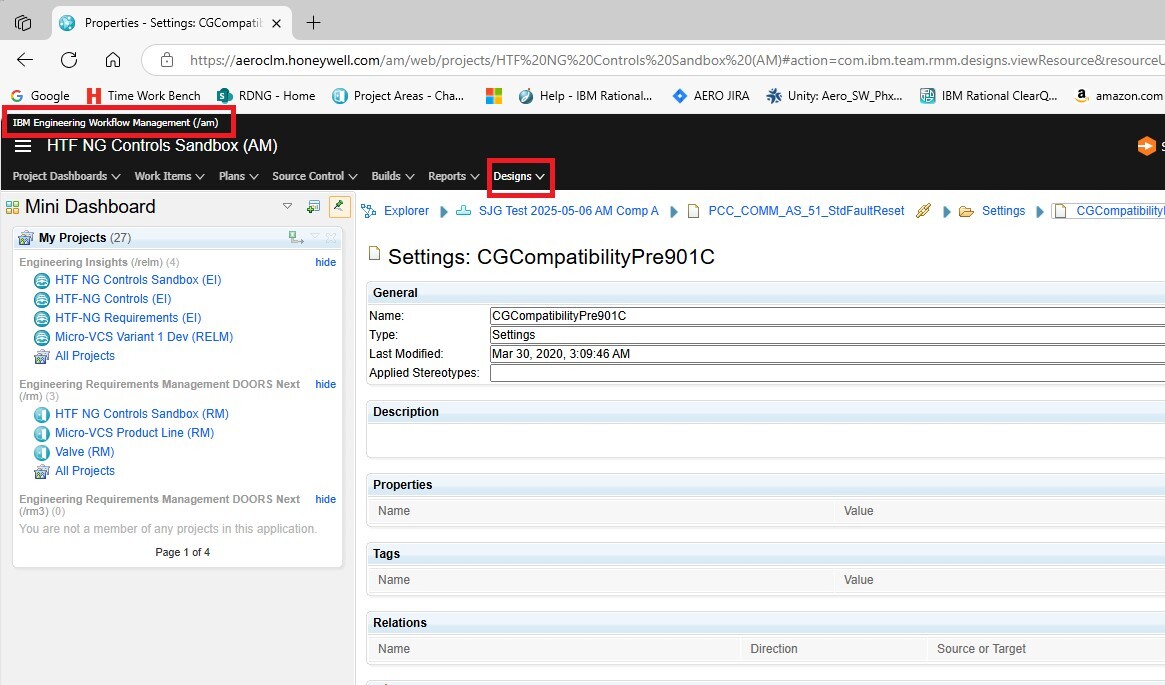Refresh the page with the reload icon
The width and height of the screenshot is (1165, 685).
69,59
